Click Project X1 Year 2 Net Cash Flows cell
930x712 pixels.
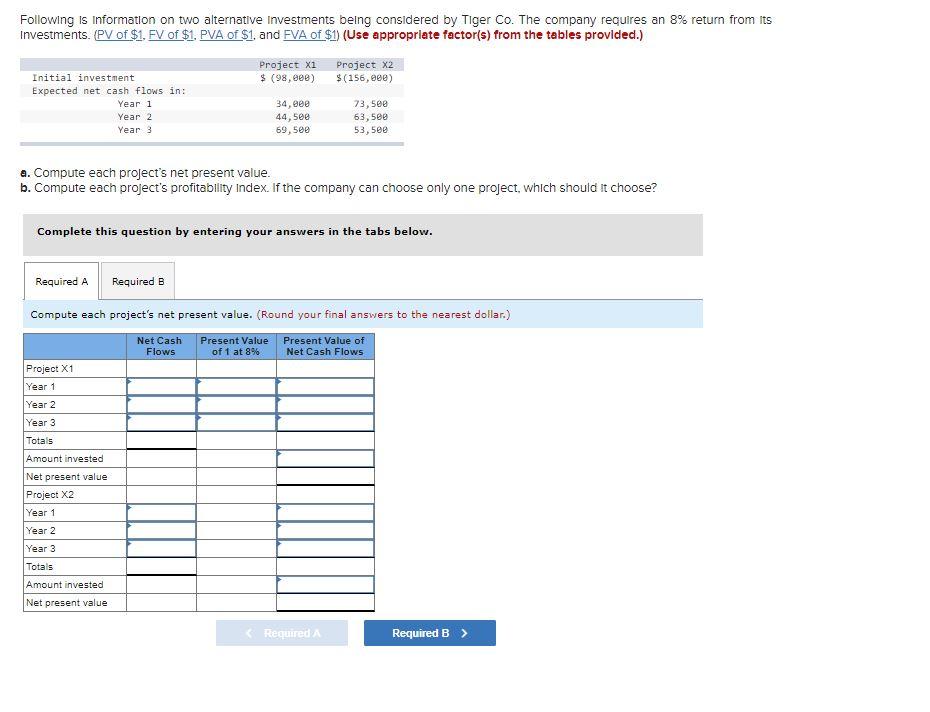tap(160, 405)
